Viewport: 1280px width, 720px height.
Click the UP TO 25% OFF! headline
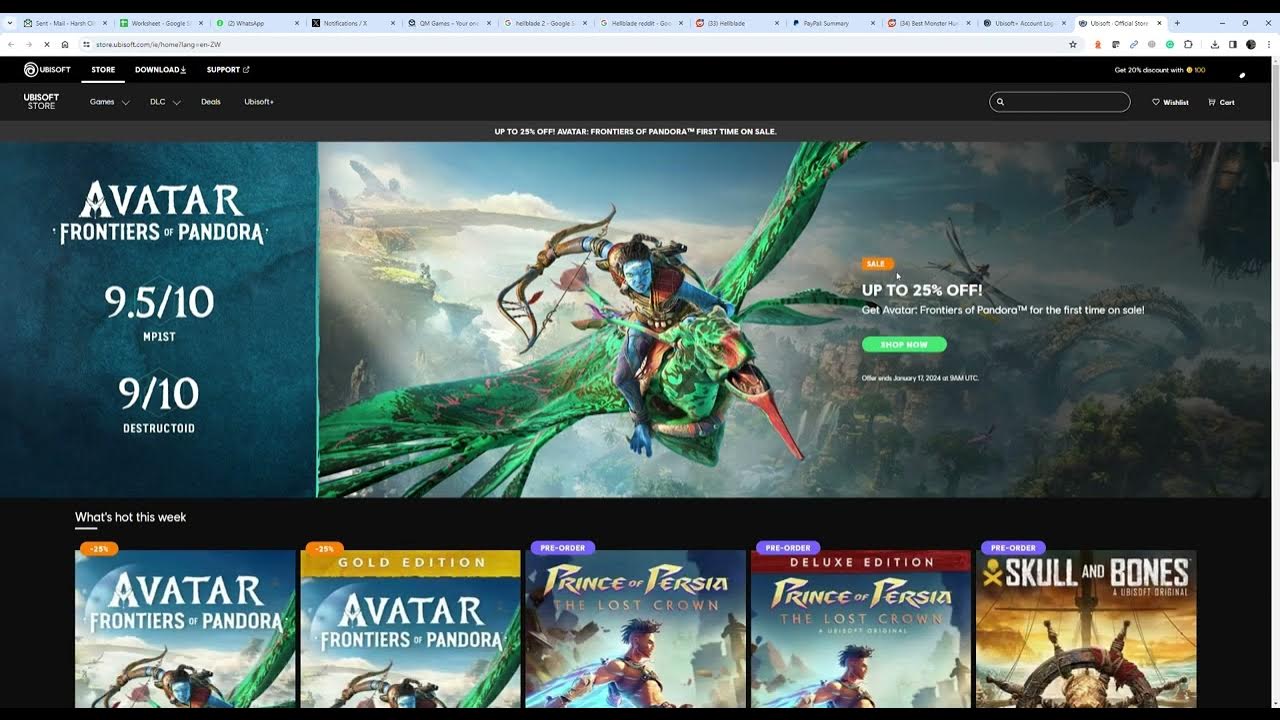pos(922,290)
